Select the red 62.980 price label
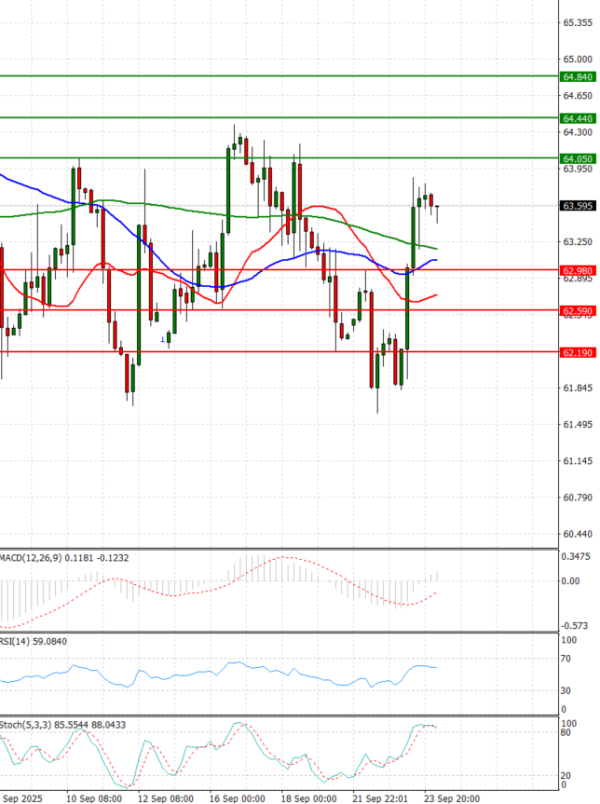The image size is (600, 804). (578, 271)
